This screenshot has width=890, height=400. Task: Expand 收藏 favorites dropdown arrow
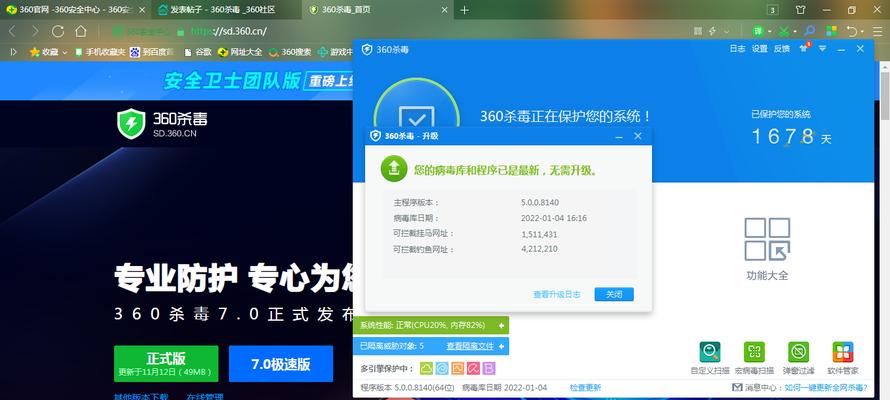(65, 53)
